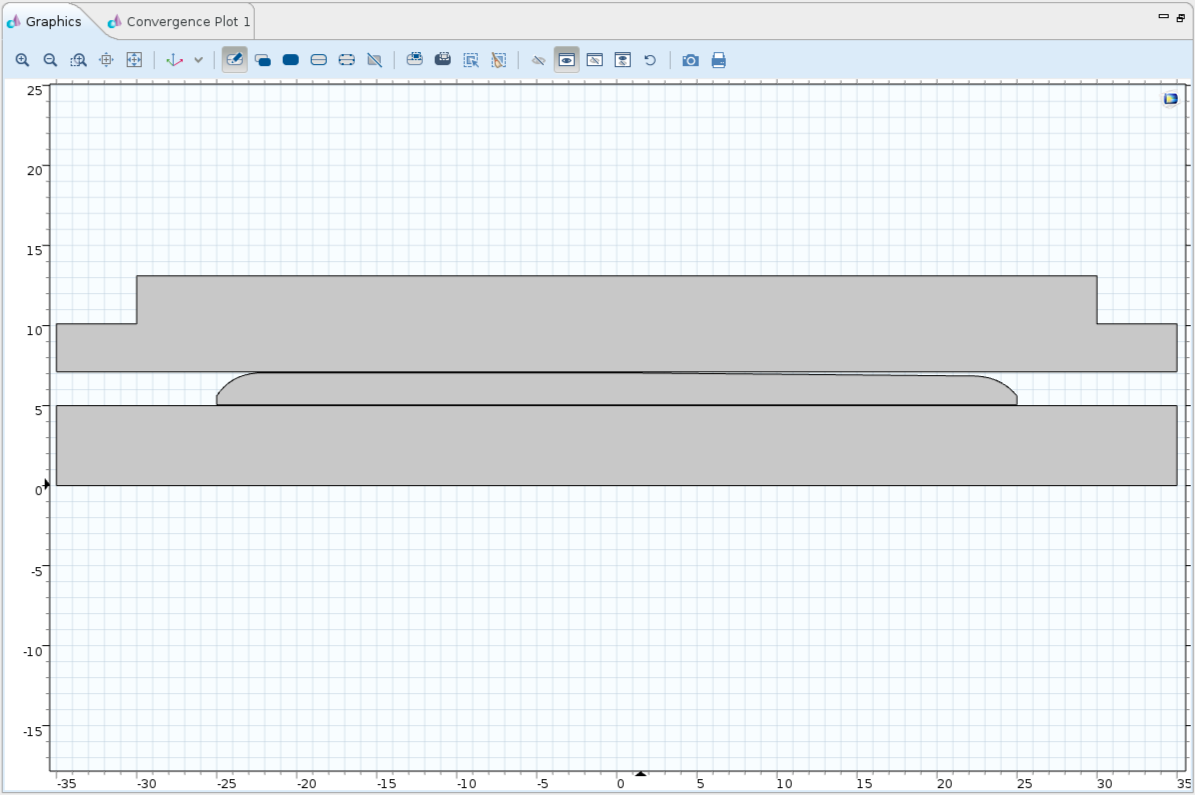Click the Zoom to Selection icon
This screenshot has height=795, width=1195.
pos(106,60)
